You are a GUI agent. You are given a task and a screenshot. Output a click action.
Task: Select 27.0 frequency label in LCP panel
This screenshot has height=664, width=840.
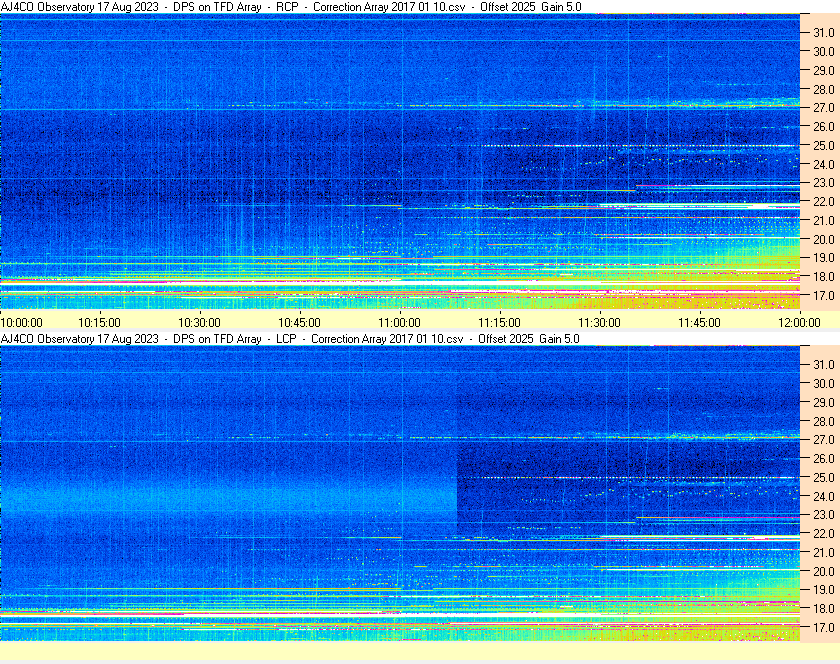point(823,439)
